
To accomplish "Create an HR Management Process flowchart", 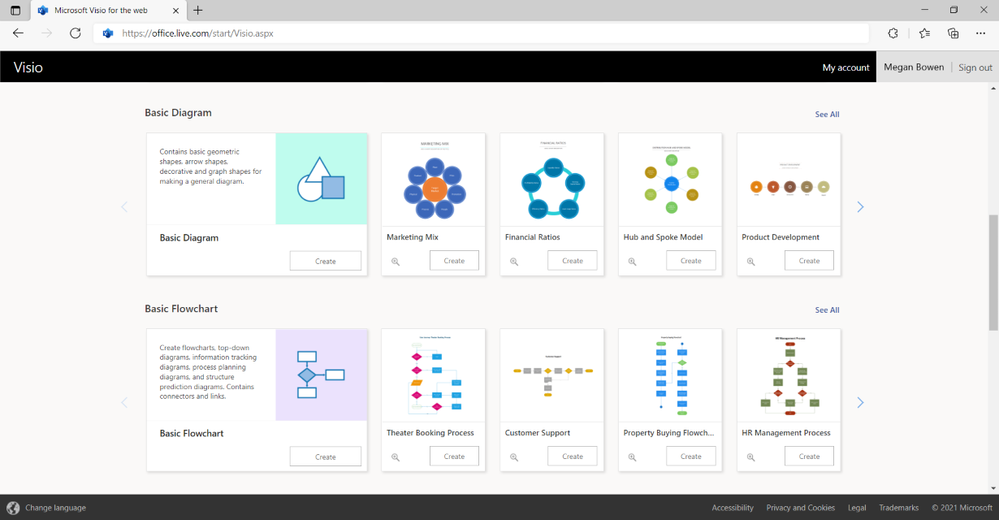I will click(809, 456).
